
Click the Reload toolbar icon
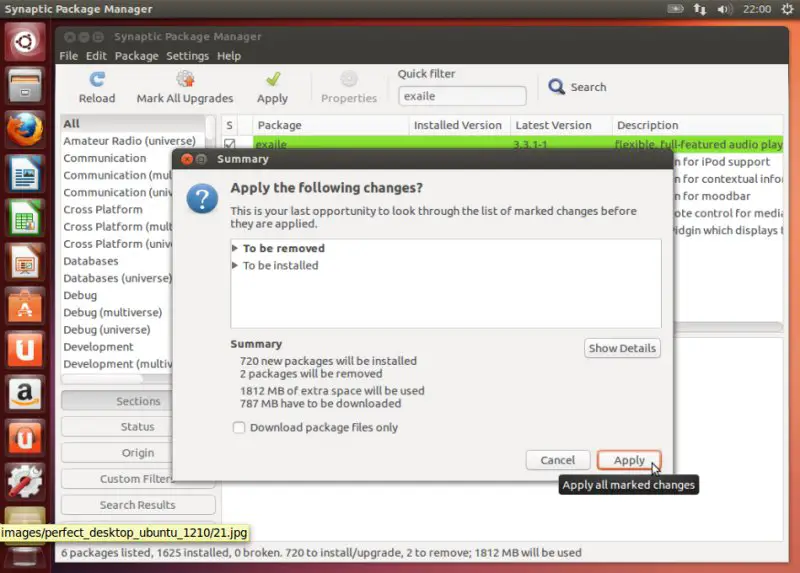97,80
